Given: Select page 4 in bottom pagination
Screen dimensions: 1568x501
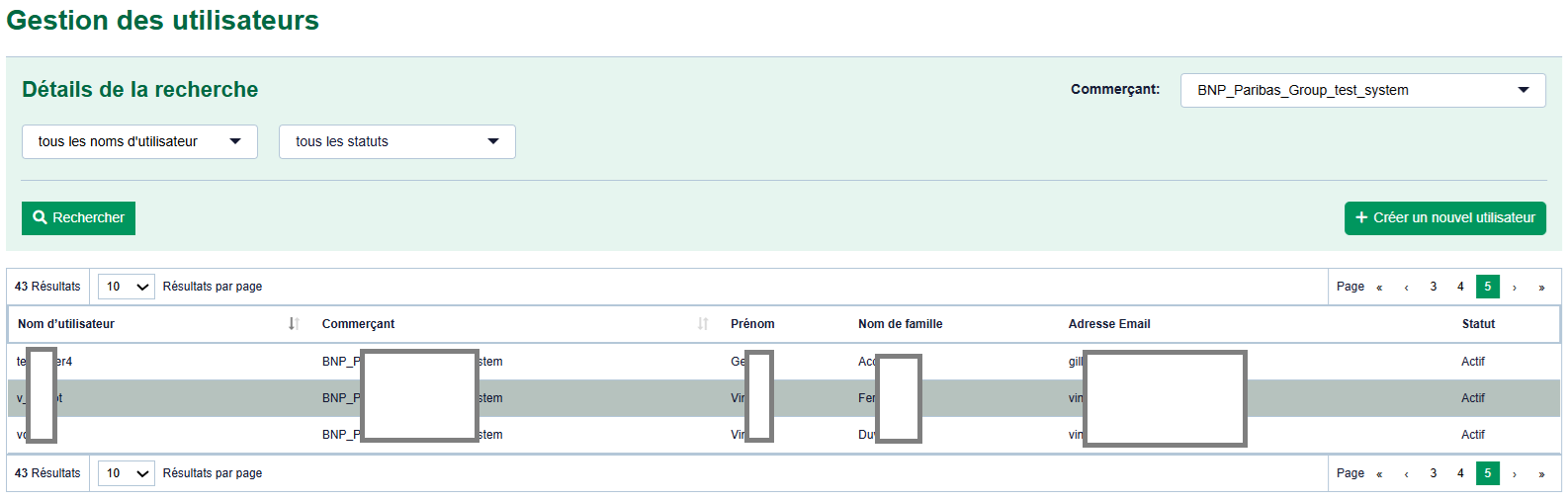Looking at the screenshot, I should (x=1460, y=473).
